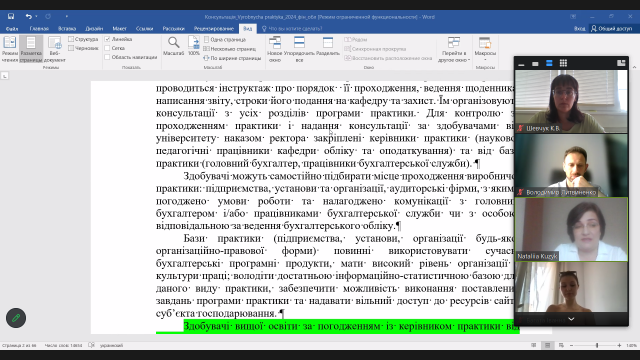
Task: Select the Черновик view option
Action: click(x=83, y=48)
